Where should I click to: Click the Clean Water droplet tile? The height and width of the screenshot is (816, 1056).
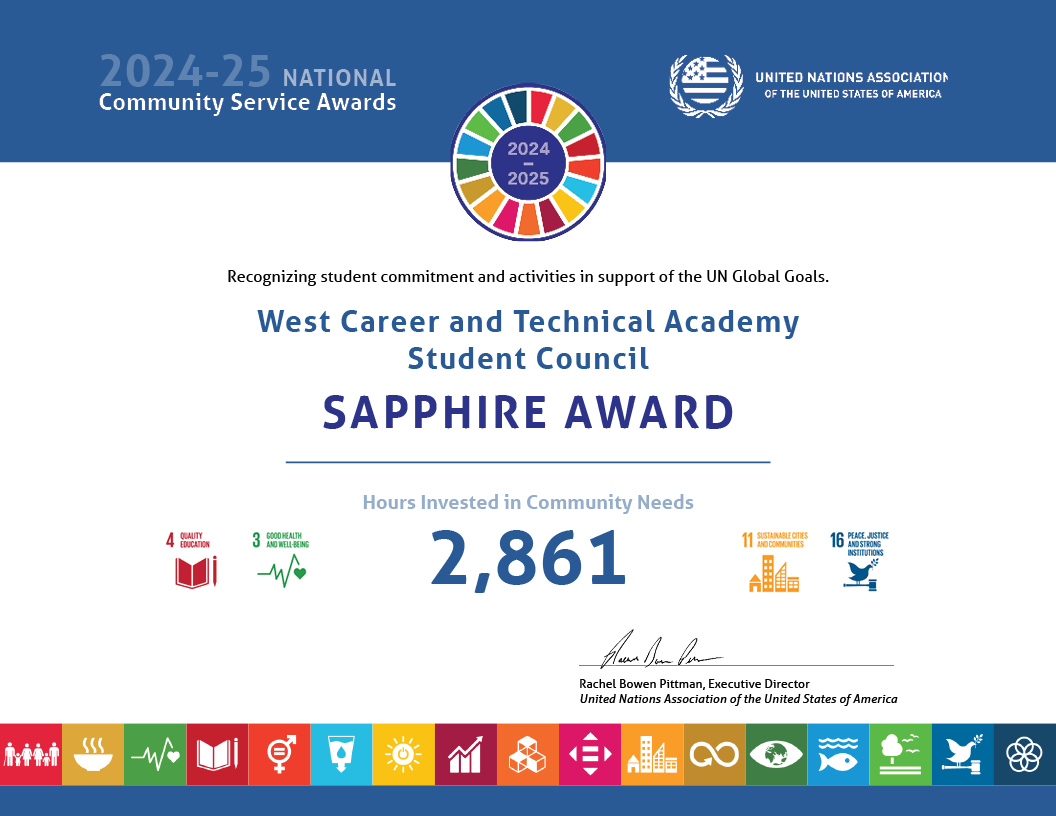click(x=341, y=754)
